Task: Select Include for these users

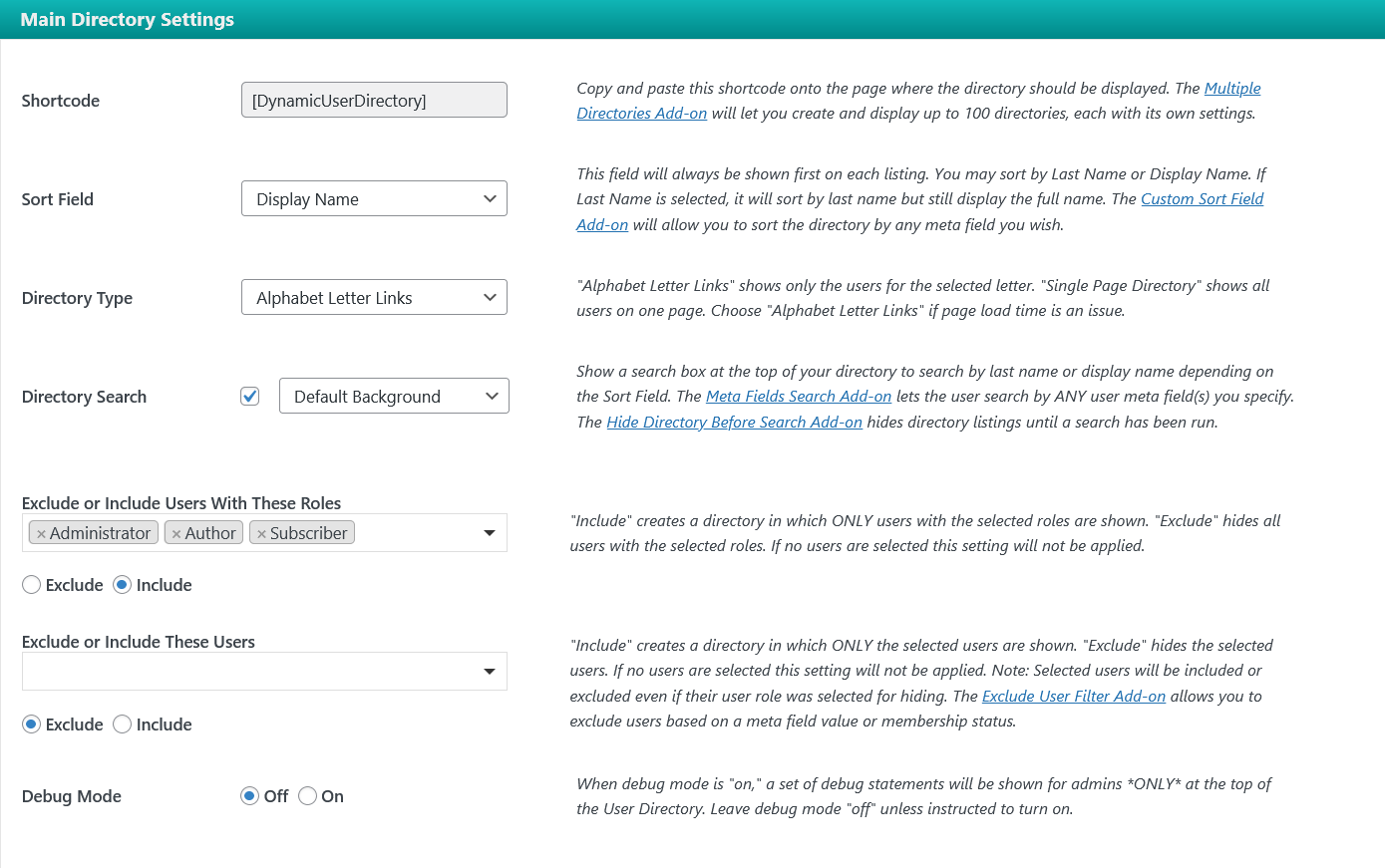Action: point(123,724)
